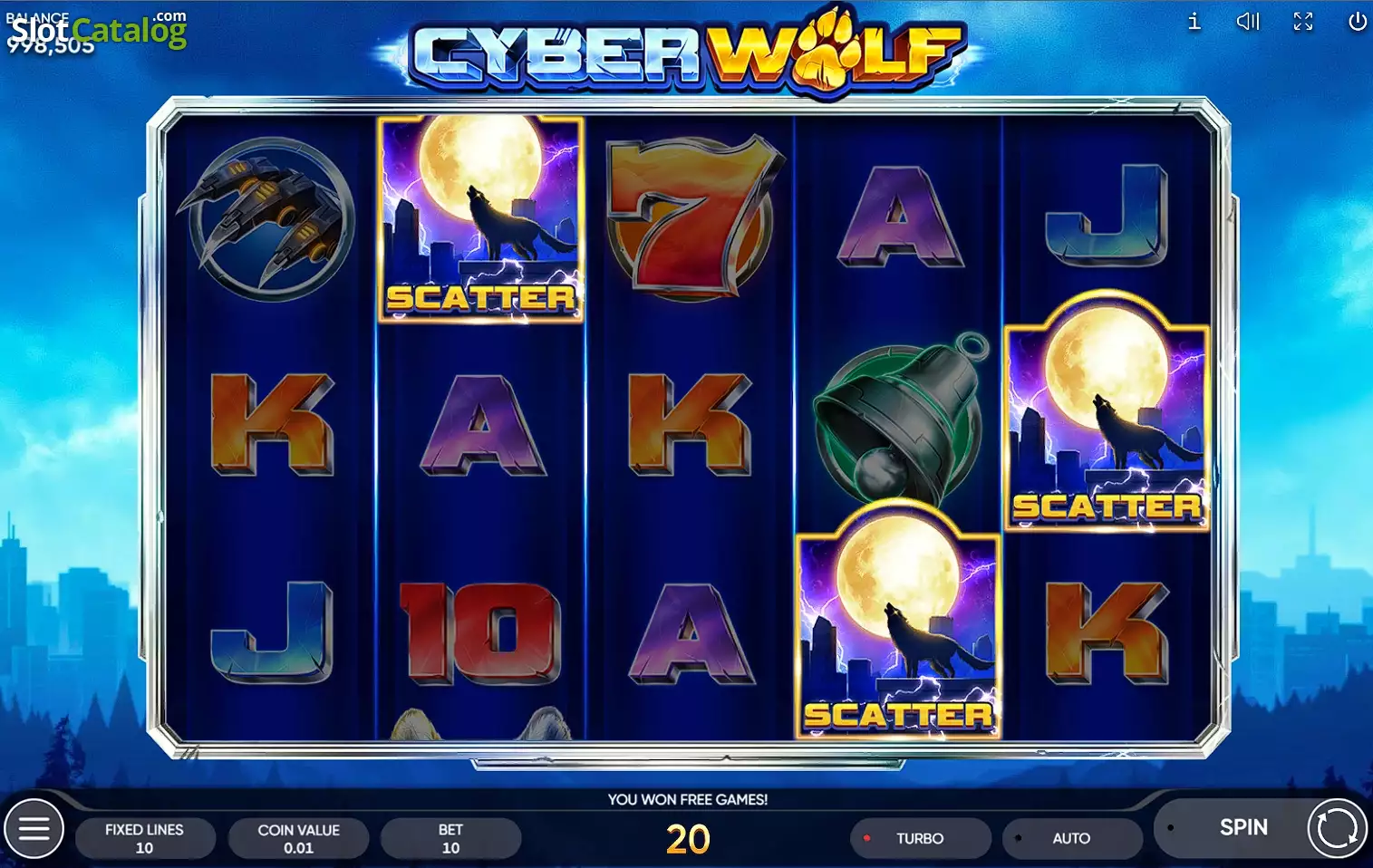The width and height of the screenshot is (1373, 868).
Task: Open the Coin Value selector
Action: coord(298,838)
